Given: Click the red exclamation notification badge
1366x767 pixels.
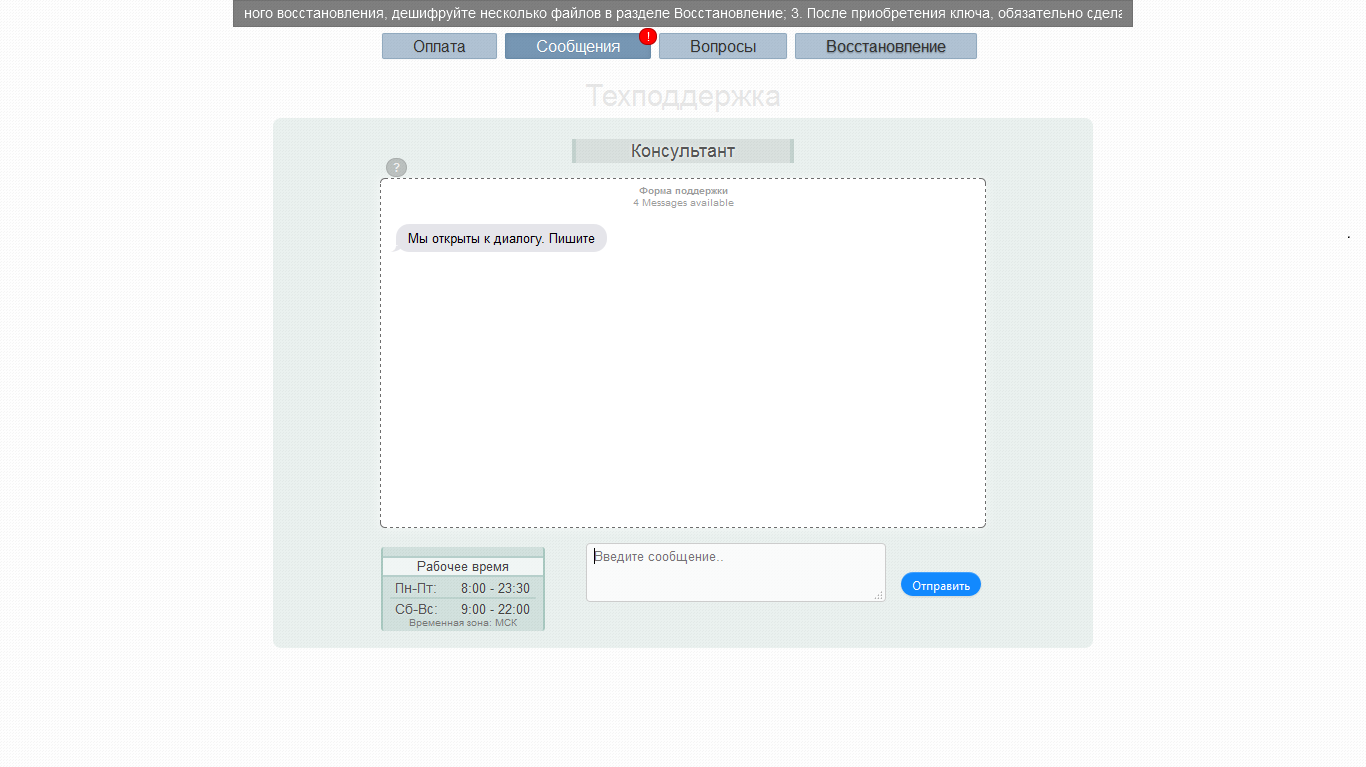Looking at the screenshot, I should pos(648,36).
